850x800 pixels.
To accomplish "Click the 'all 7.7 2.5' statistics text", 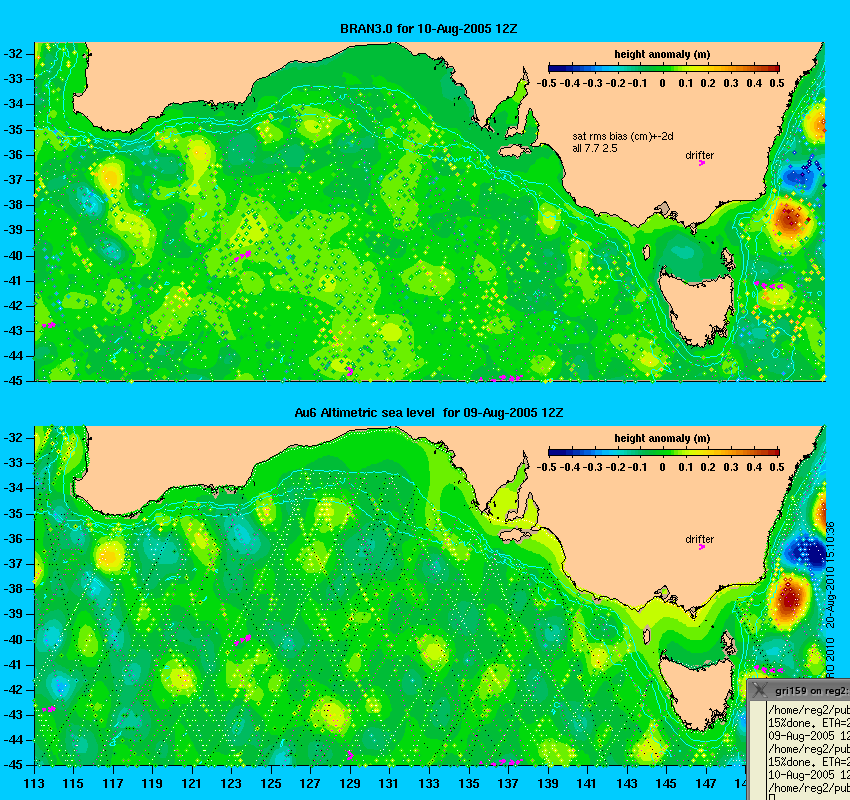I will coord(595,148).
